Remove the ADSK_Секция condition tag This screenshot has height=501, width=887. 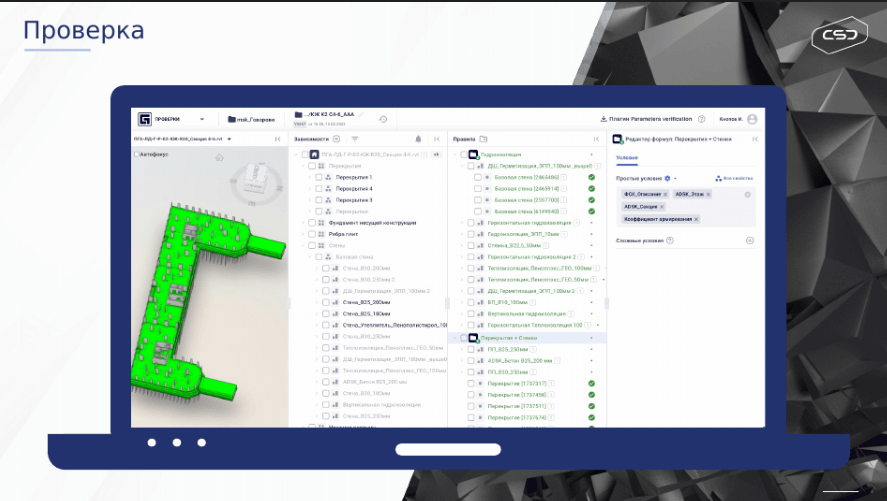pos(661,207)
